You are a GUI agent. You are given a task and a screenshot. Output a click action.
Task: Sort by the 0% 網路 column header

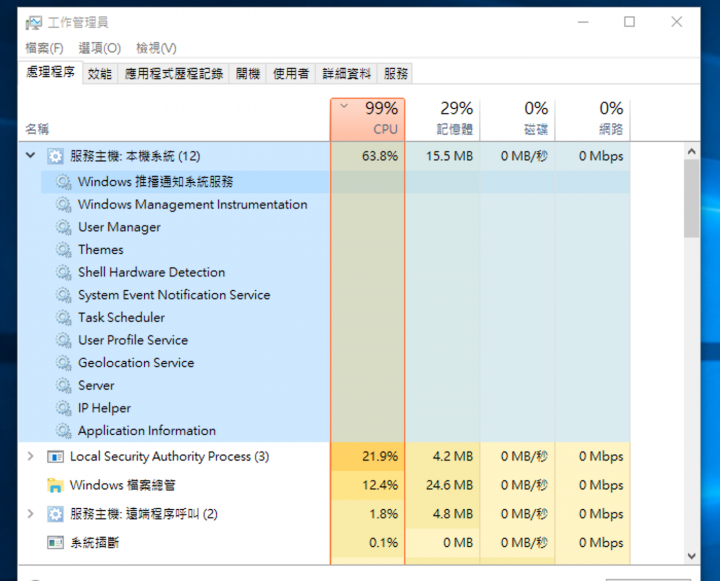pos(592,119)
